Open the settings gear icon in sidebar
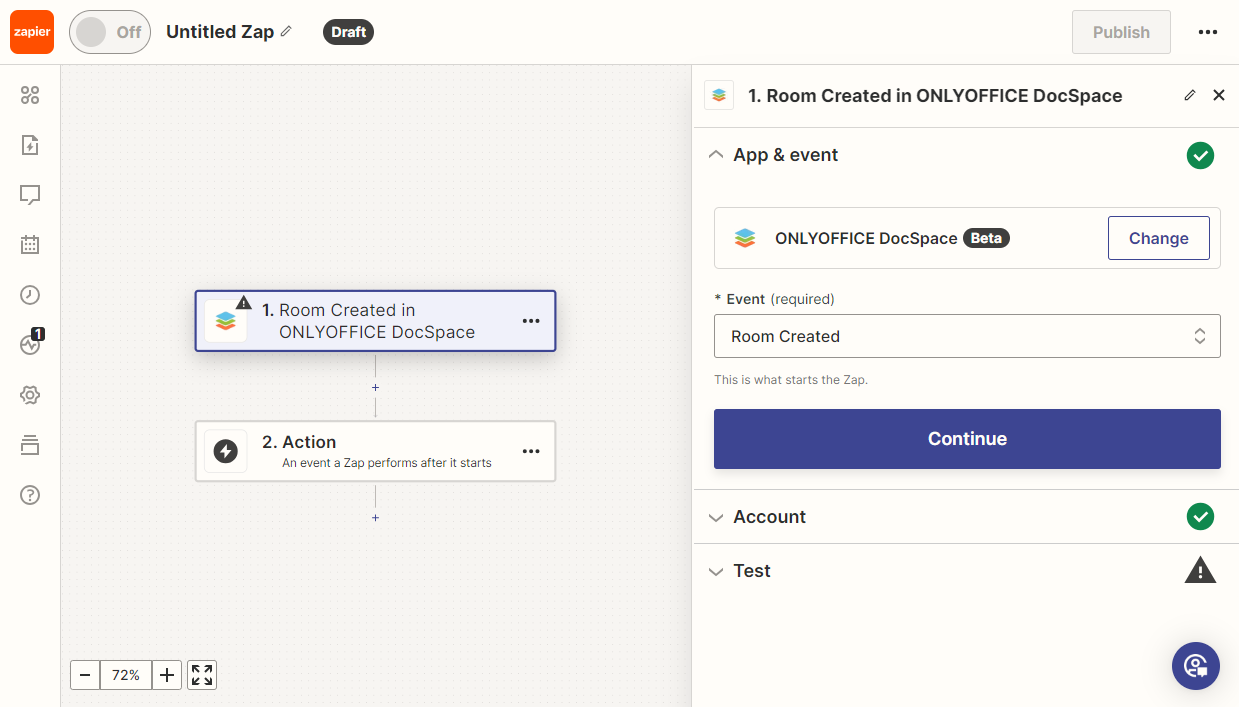Image resolution: width=1239 pixels, height=707 pixels. [30, 395]
